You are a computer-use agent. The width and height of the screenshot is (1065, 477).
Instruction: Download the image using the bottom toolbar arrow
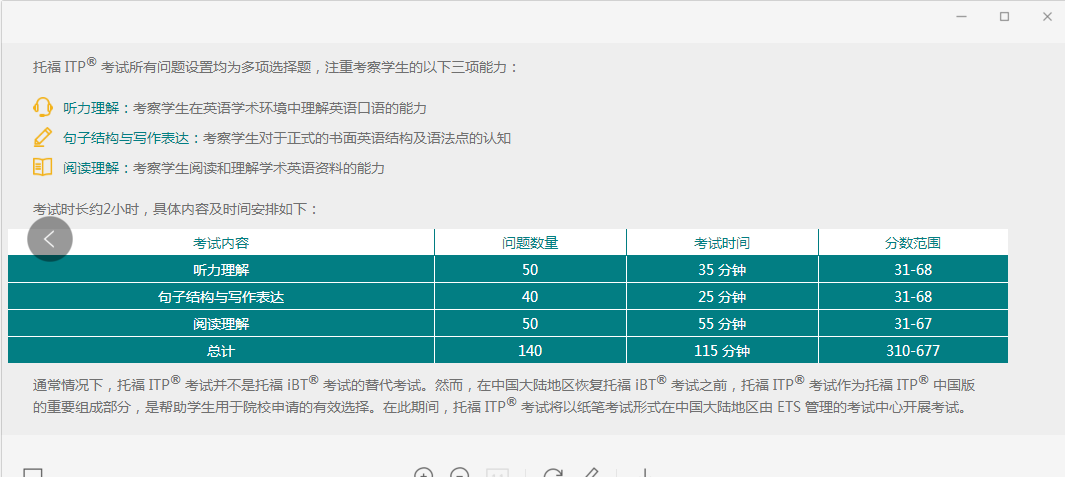[644, 474]
